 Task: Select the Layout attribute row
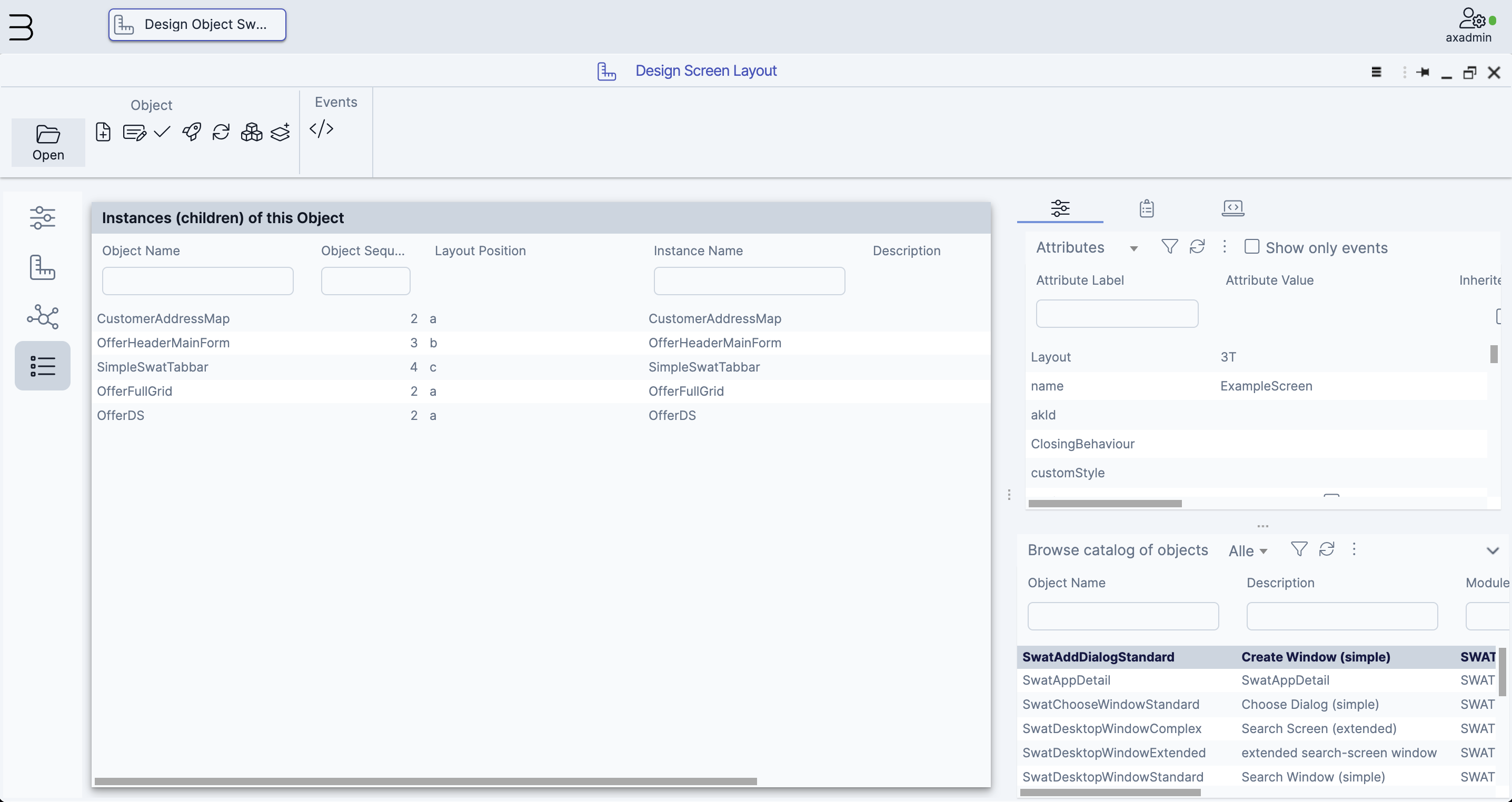click(x=1256, y=357)
